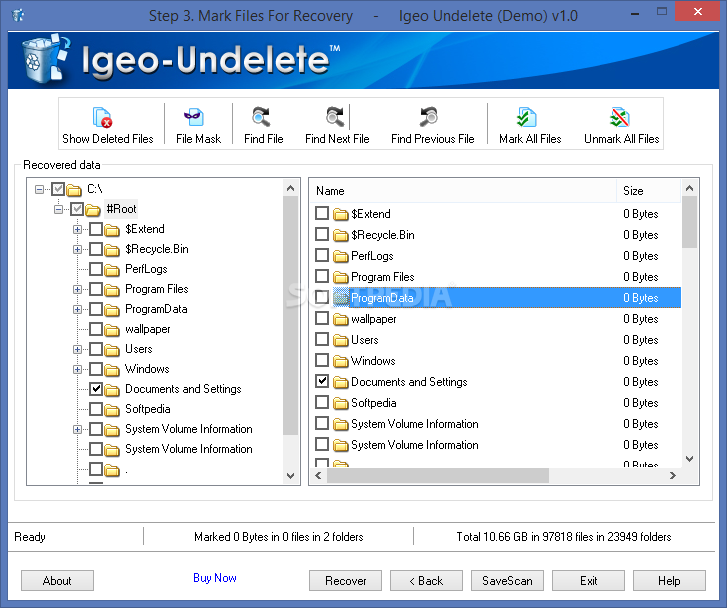727x608 pixels.
Task: Go to previous step with Back button
Action: (x=426, y=581)
